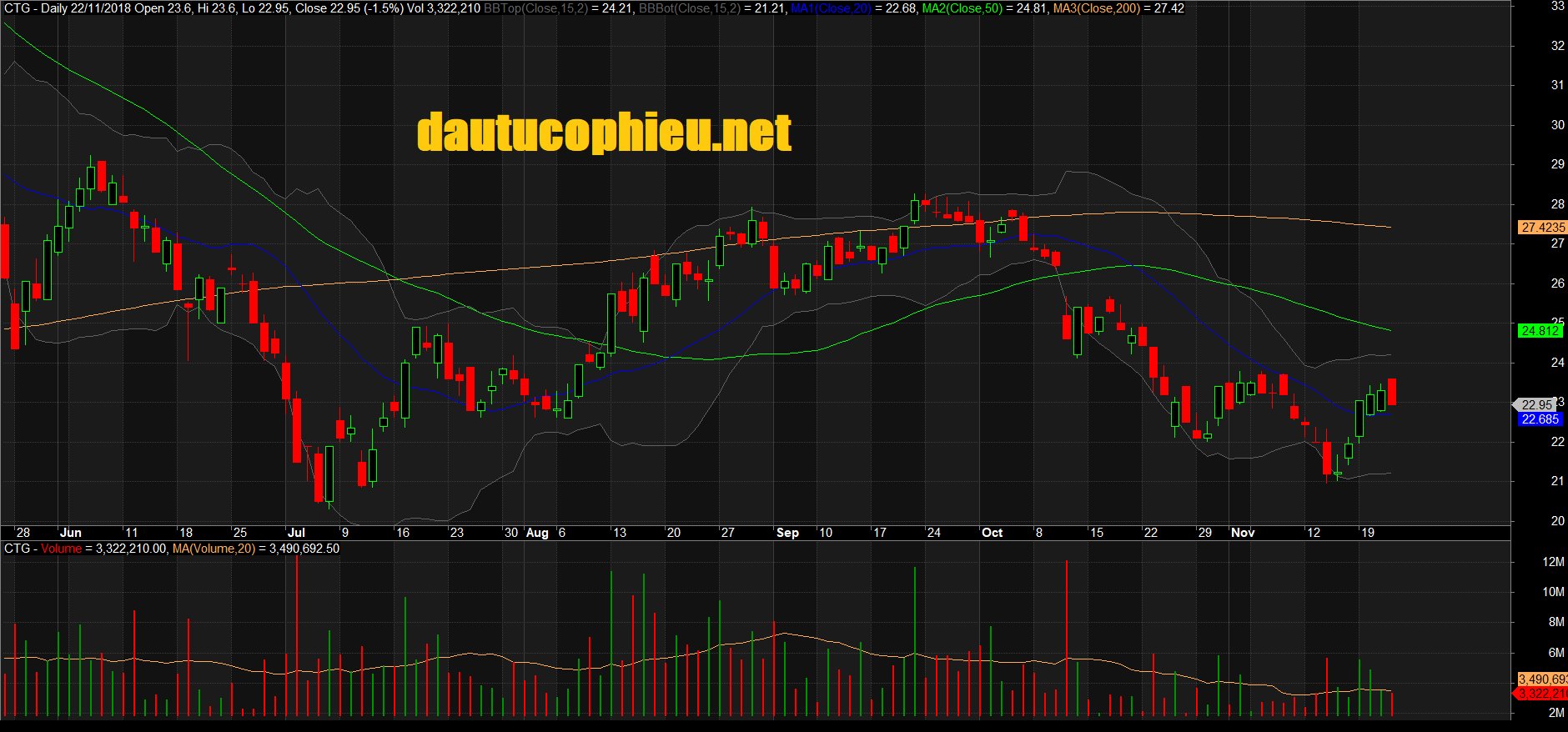Click the gray 22.95 last price marker

pos(1535,405)
